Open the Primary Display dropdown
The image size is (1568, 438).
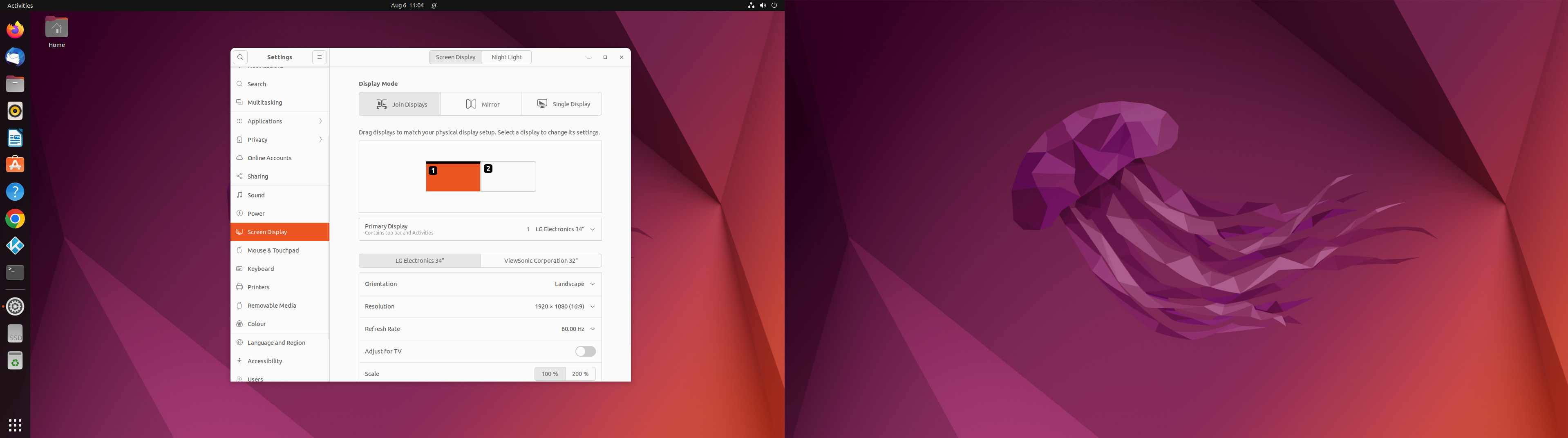[x=480, y=229]
